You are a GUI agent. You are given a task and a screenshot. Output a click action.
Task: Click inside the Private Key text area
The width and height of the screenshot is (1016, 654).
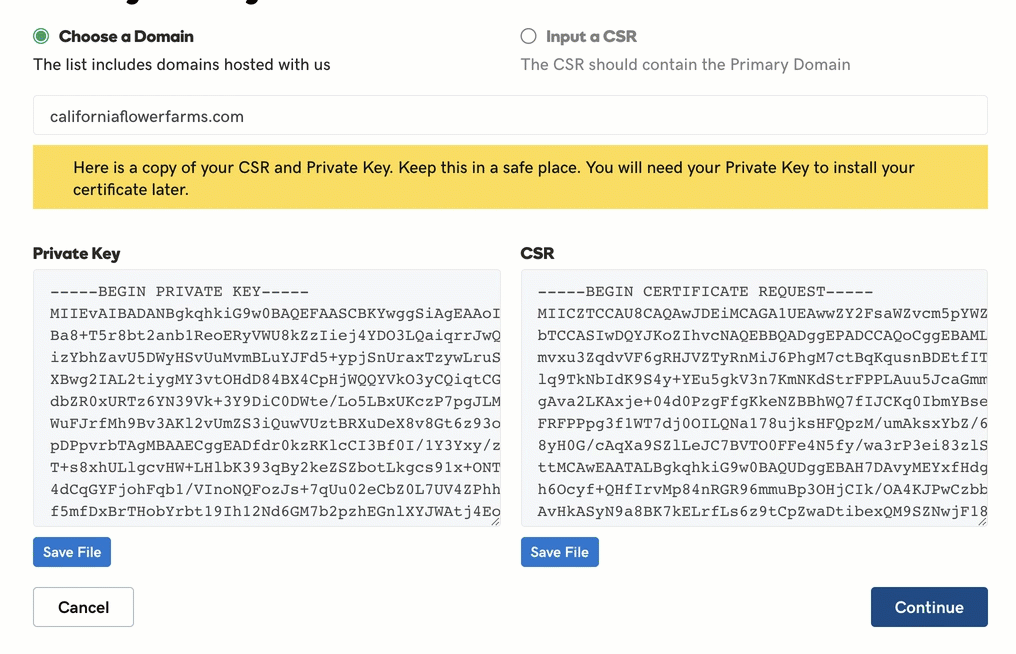tap(266, 398)
